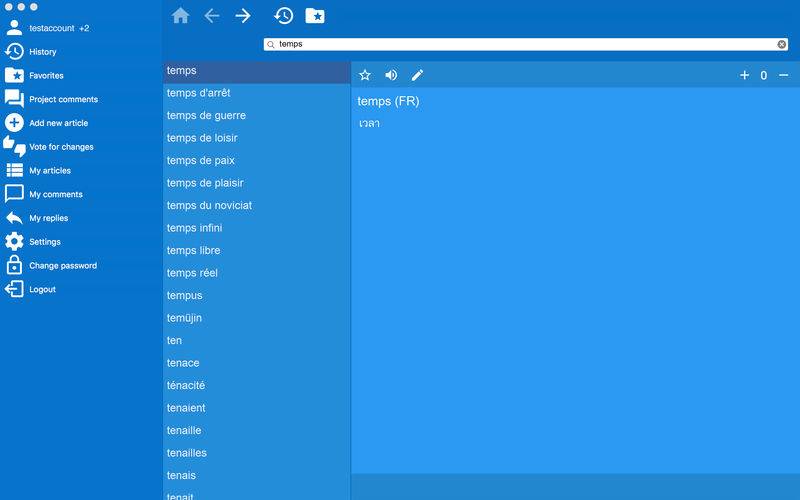
Task: Click the Change password lock icon
Action: click(x=14, y=265)
